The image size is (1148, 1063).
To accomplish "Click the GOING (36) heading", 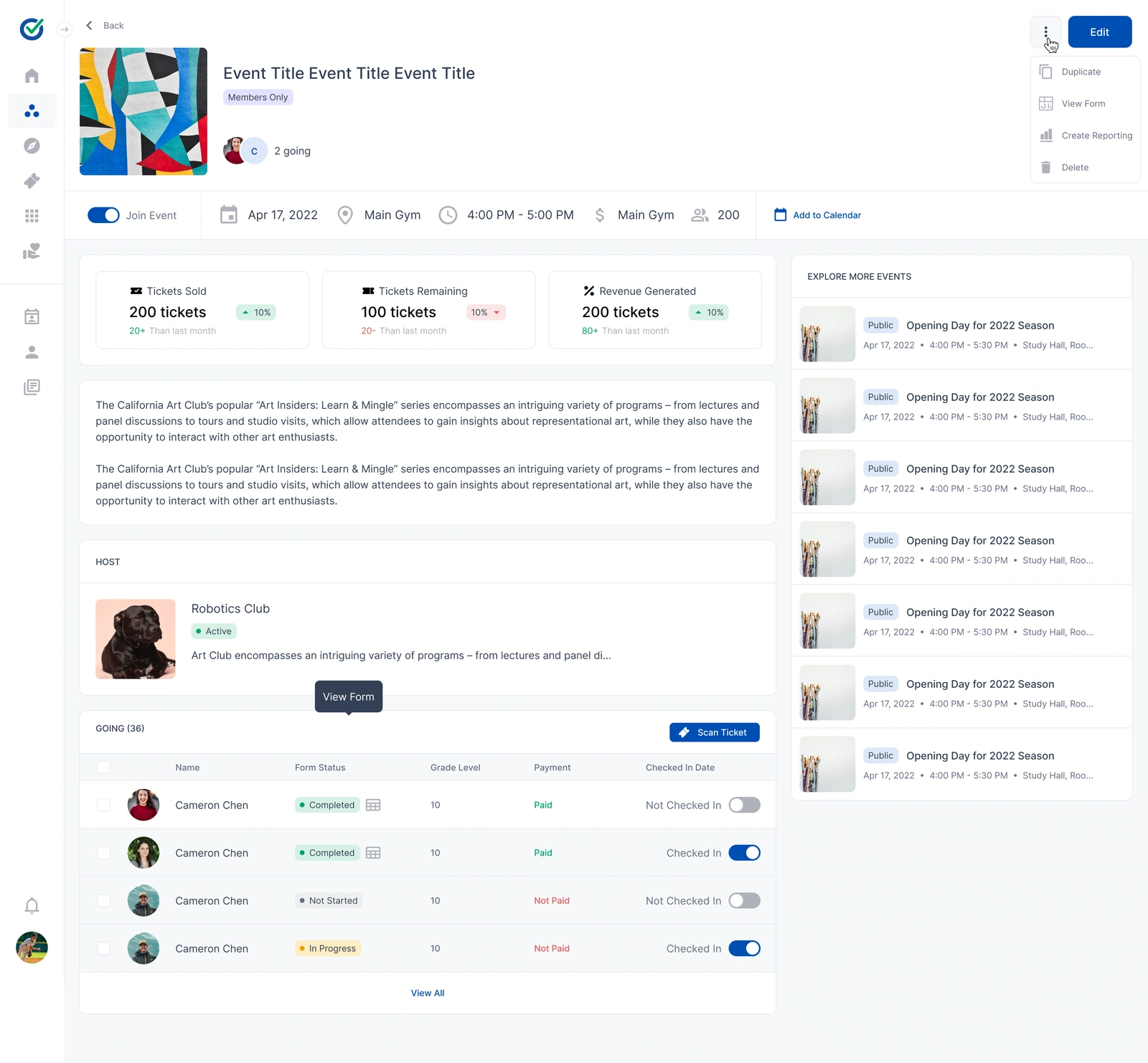I will [120, 729].
